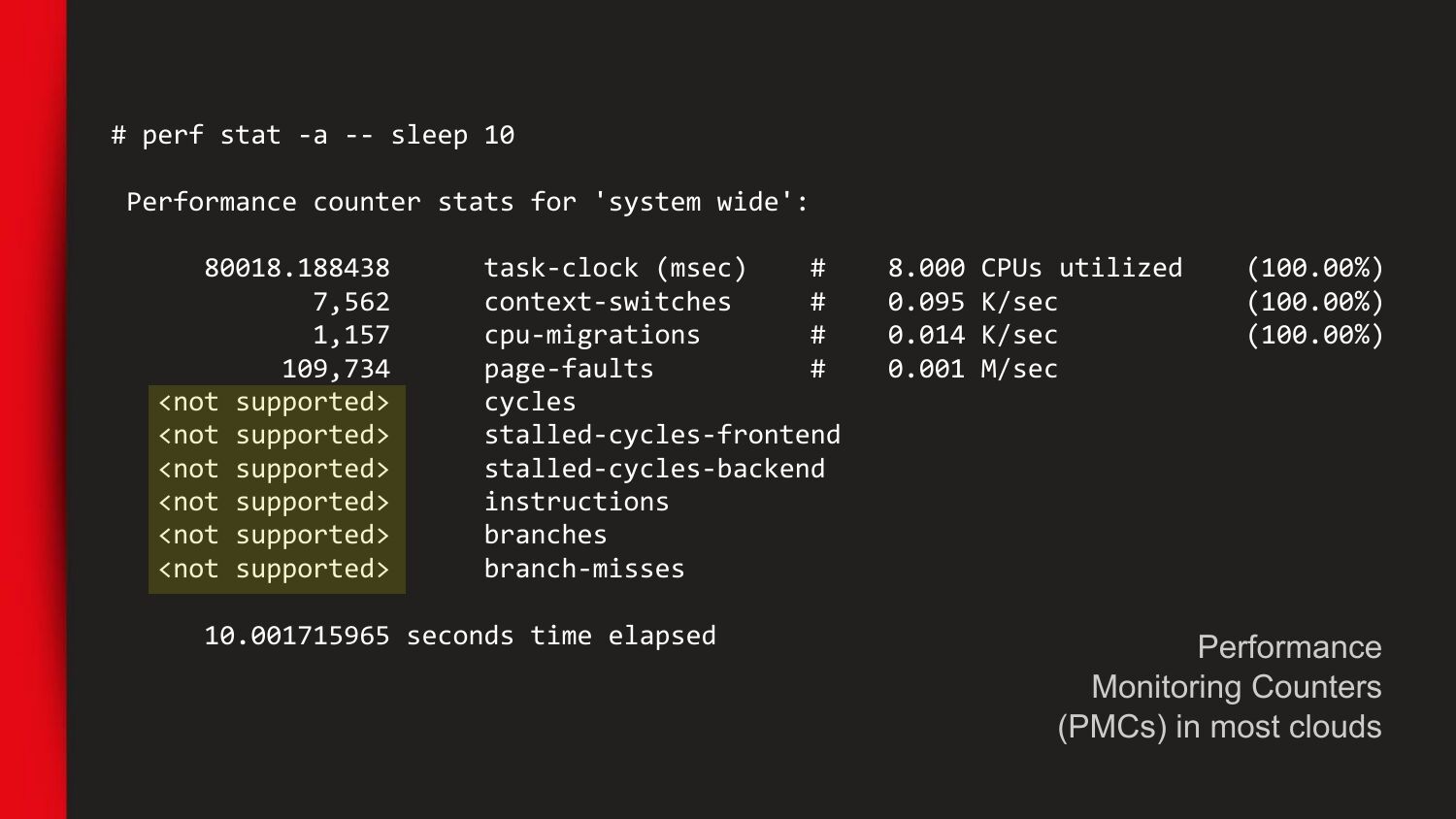Click the page-faults count 109,734

pyautogui.click(x=336, y=369)
